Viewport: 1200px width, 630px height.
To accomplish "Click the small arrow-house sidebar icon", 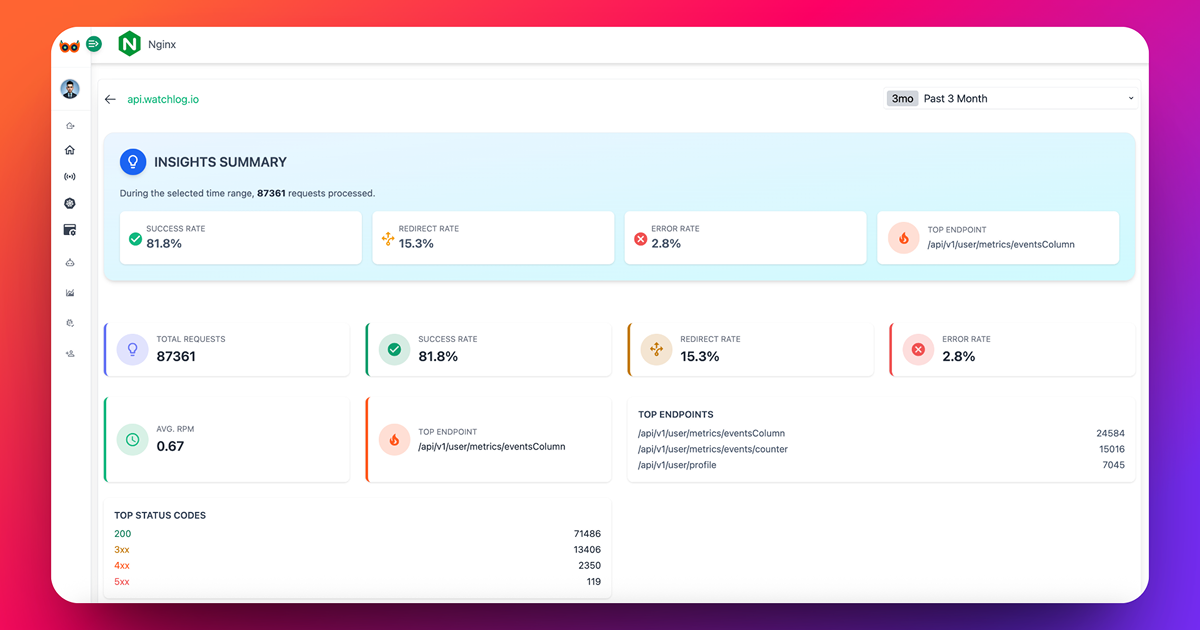I will [x=70, y=126].
